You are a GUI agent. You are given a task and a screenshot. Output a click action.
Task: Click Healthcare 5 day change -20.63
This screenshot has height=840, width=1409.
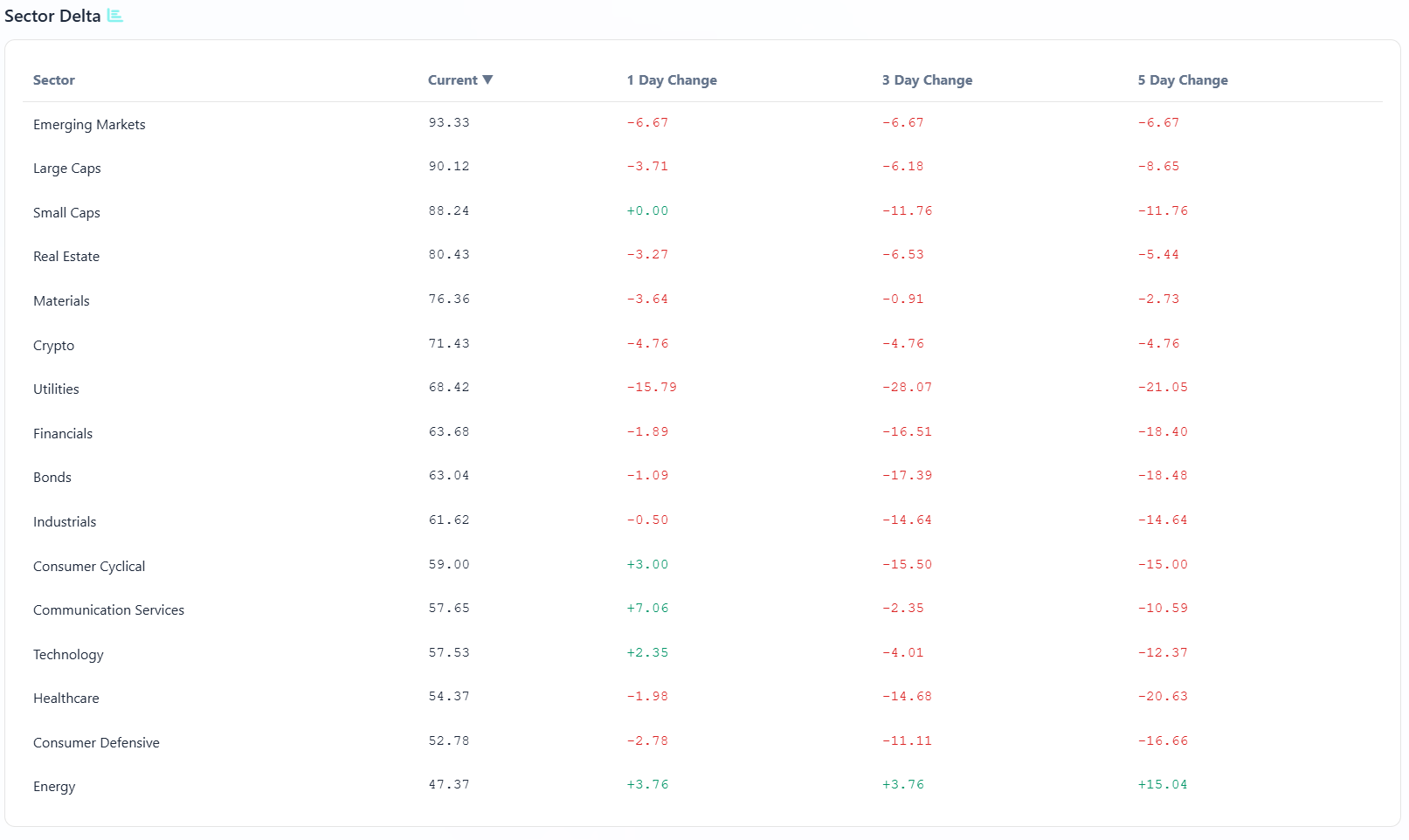coord(1163,696)
